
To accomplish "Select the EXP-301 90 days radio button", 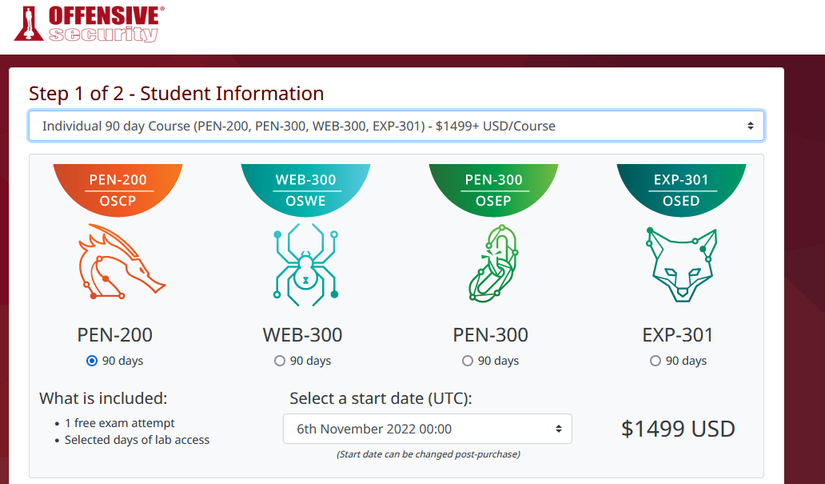I will pyautogui.click(x=655, y=361).
